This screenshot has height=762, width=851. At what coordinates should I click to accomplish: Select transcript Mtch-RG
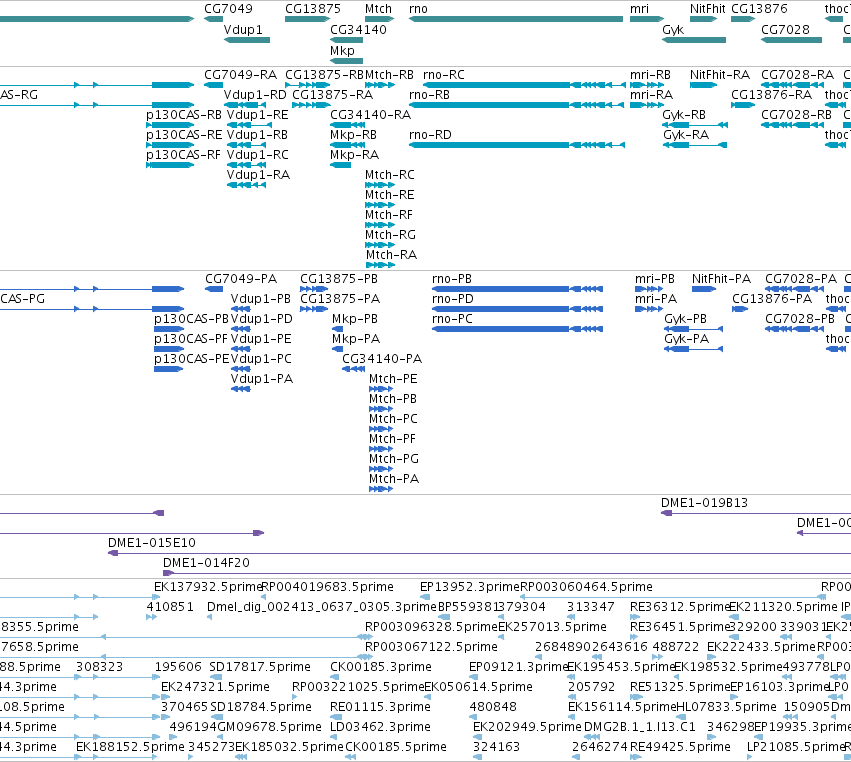click(390, 234)
